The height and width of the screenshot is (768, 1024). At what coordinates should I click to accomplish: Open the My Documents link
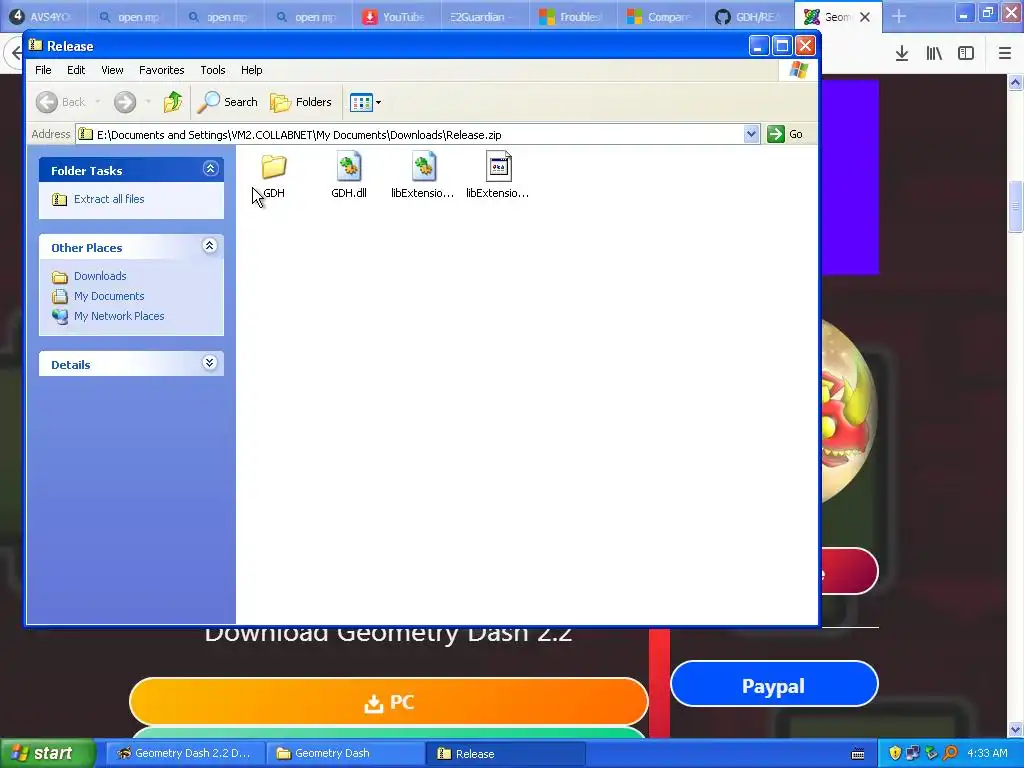pyautogui.click(x=109, y=296)
